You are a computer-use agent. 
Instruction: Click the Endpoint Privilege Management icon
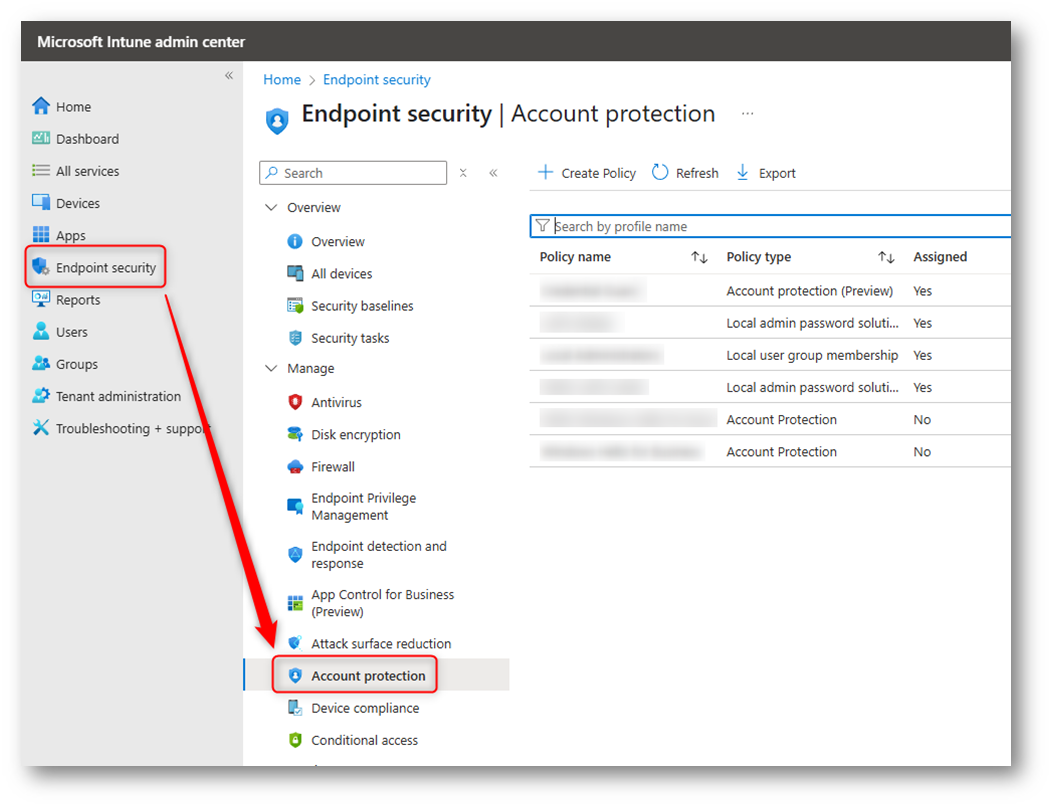point(295,506)
